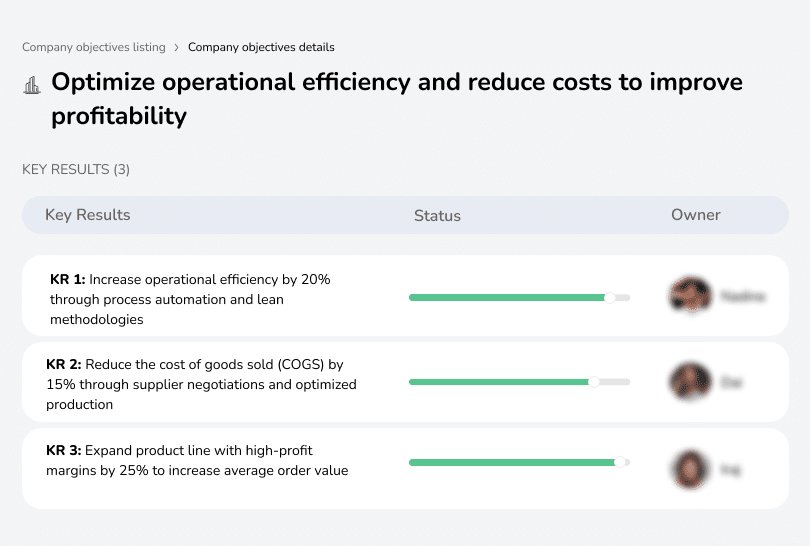The width and height of the screenshot is (810, 546).
Task: Click the building icon beside the objective title
Action: 32,85
